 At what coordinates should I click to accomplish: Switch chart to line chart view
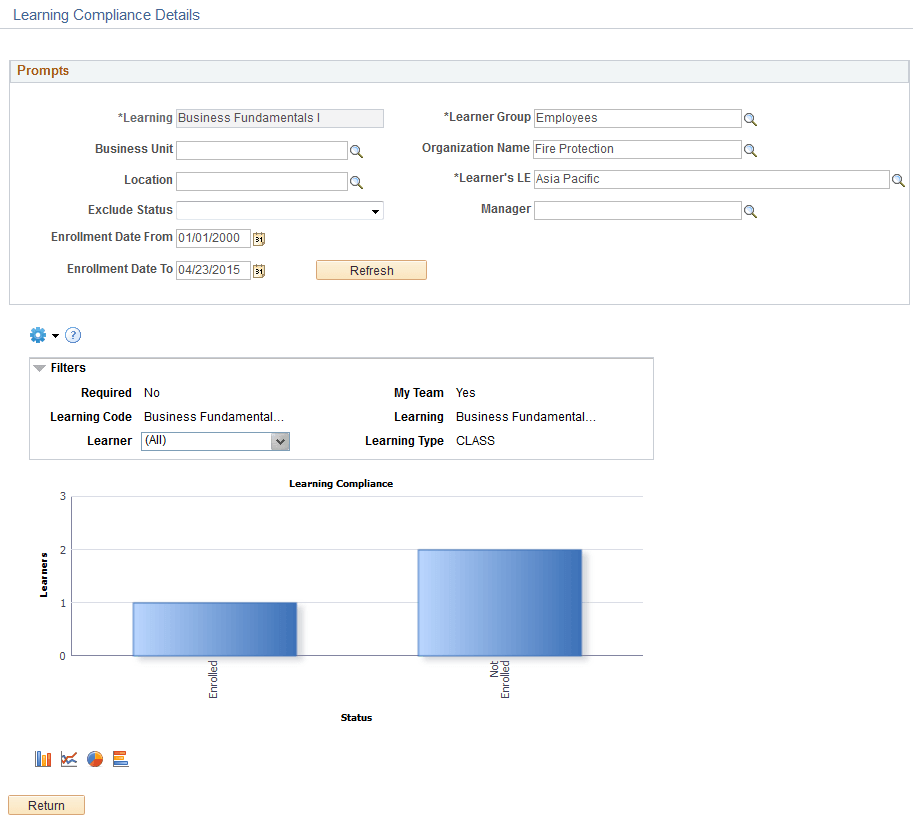point(68,758)
